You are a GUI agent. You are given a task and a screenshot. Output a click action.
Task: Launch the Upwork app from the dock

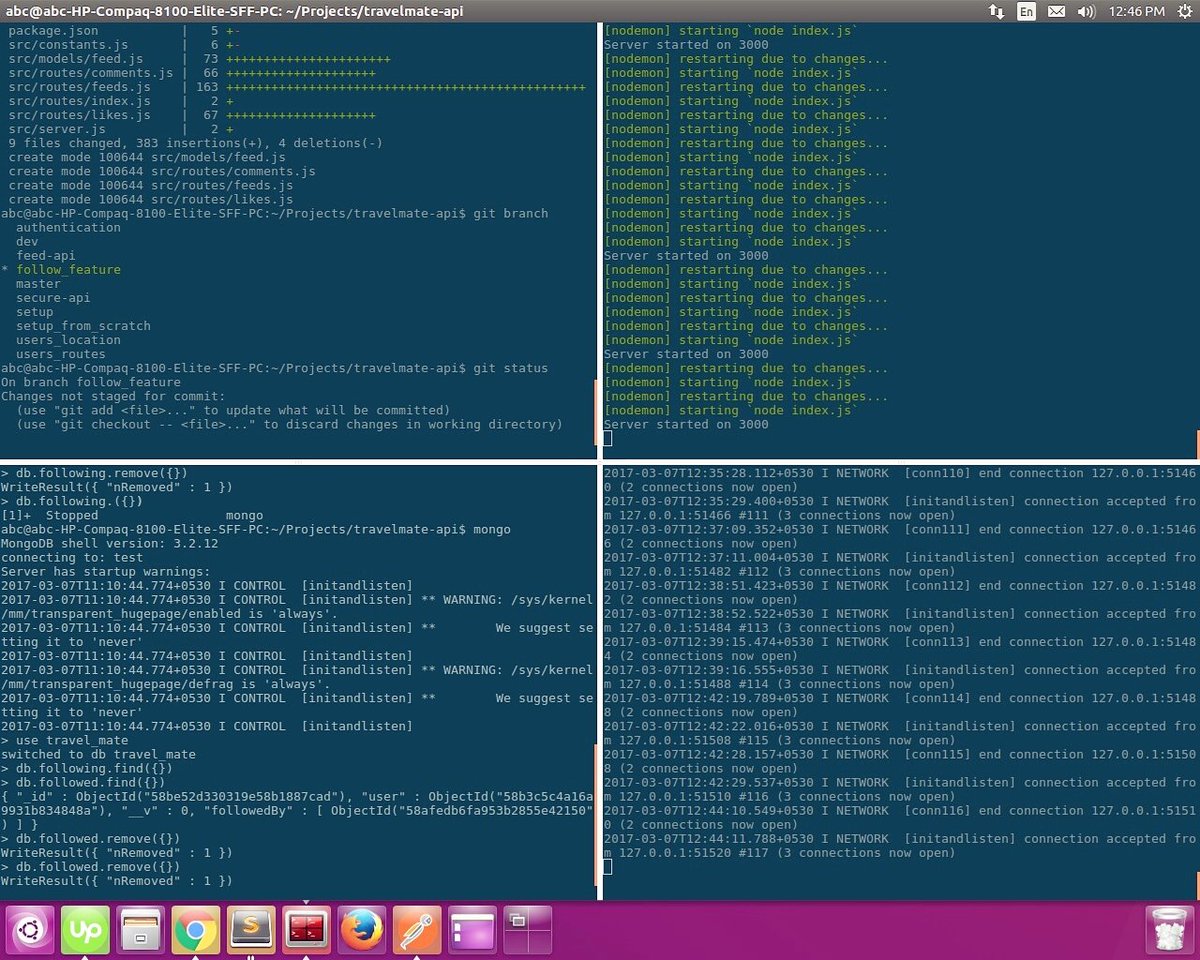point(85,932)
